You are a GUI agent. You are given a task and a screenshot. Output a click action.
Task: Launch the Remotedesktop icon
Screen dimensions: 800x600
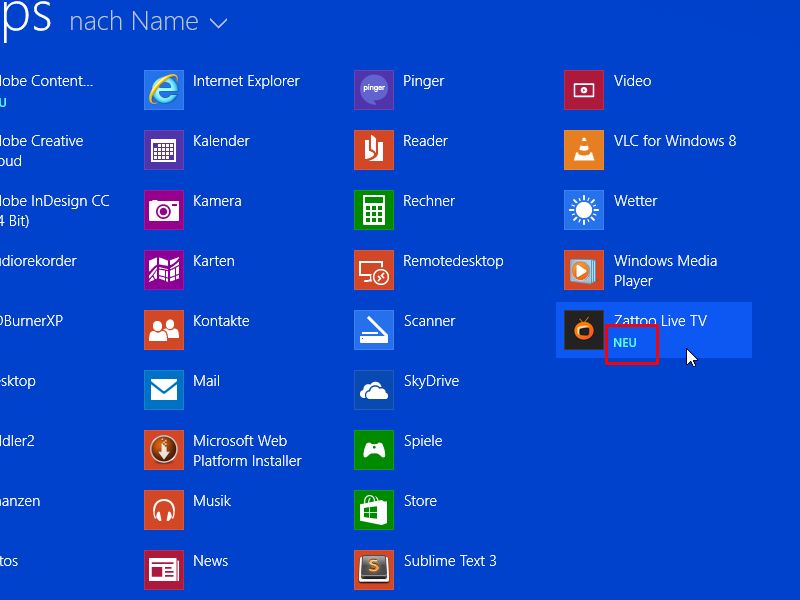pos(374,270)
